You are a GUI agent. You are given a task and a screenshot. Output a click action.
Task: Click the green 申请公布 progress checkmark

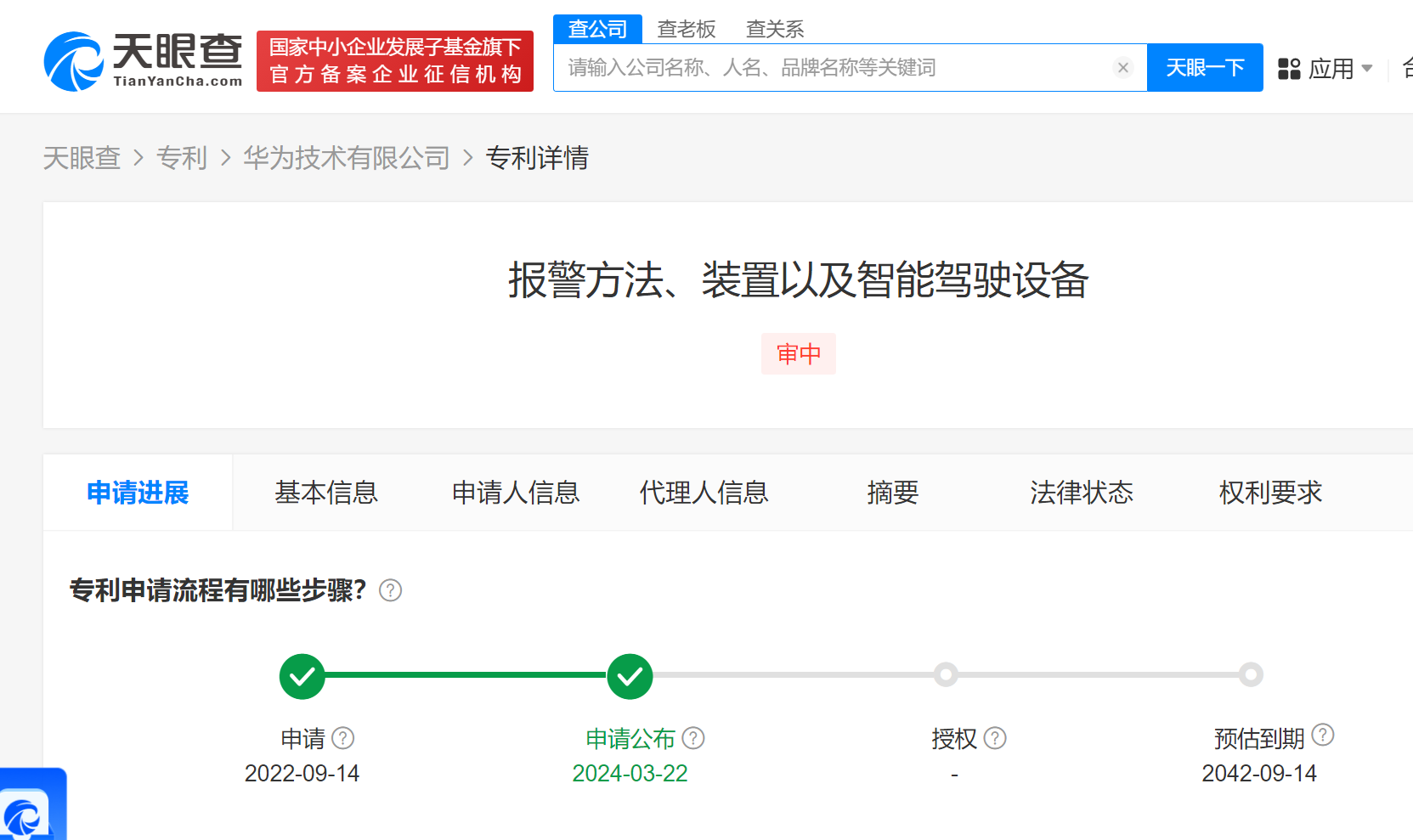(x=630, y=676)
